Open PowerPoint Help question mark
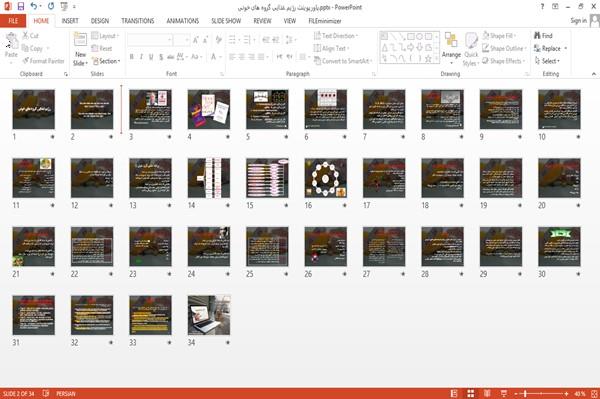The image size is (600, 399). point(542,7)
